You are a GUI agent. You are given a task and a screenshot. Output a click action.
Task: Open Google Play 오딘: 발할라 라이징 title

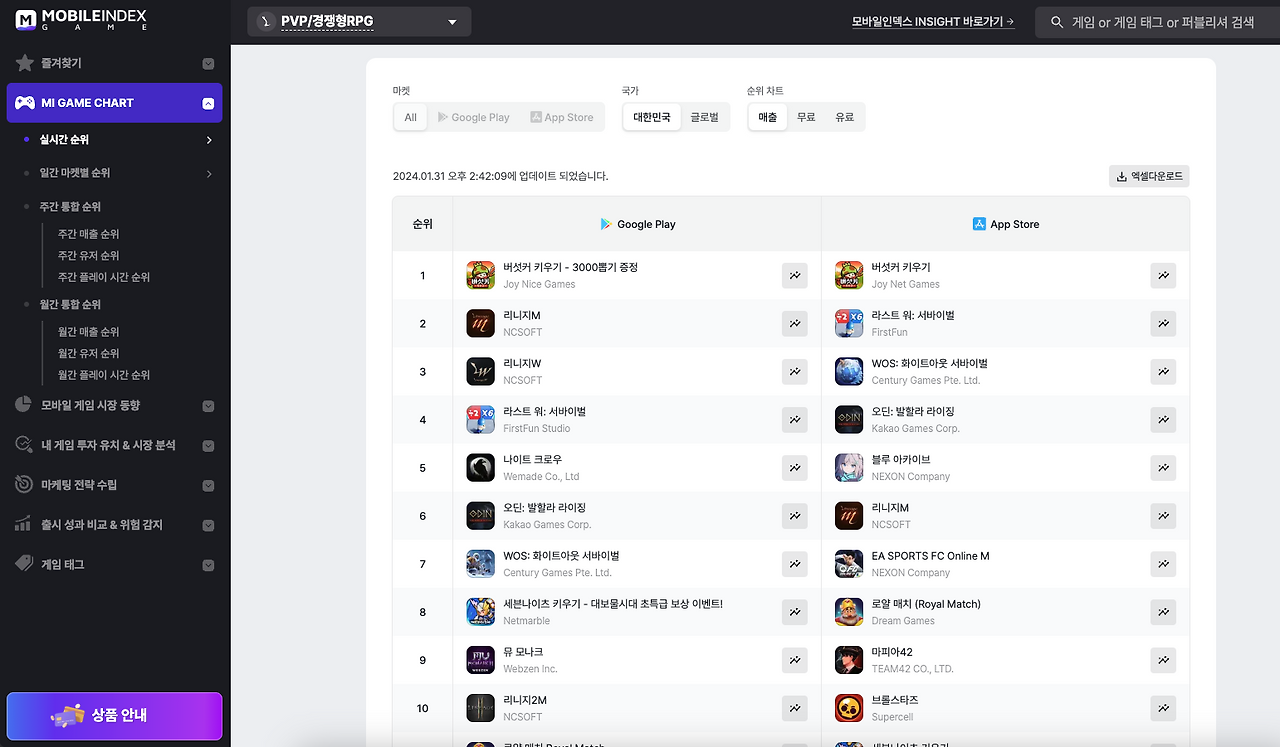pyautogui.click(x=545, y=508)
